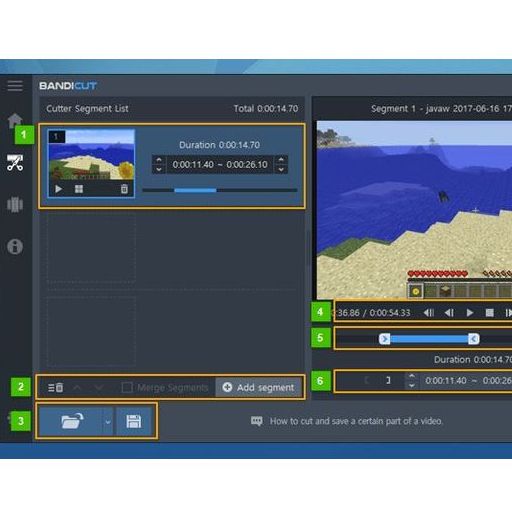Select the Cut mode scissors icon
Screen dimensions: 512x512
tap(15, 163)
